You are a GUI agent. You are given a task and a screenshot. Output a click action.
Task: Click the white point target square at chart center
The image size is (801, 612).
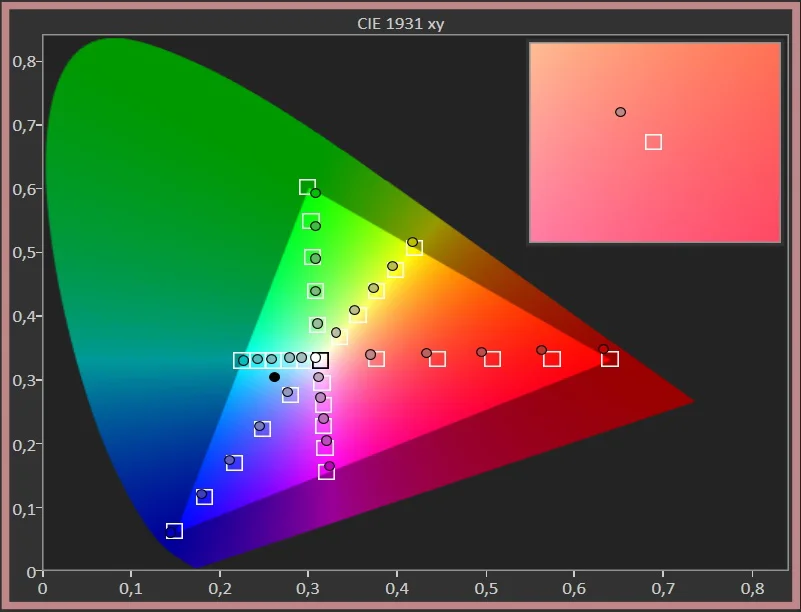(x=320, y=358)
